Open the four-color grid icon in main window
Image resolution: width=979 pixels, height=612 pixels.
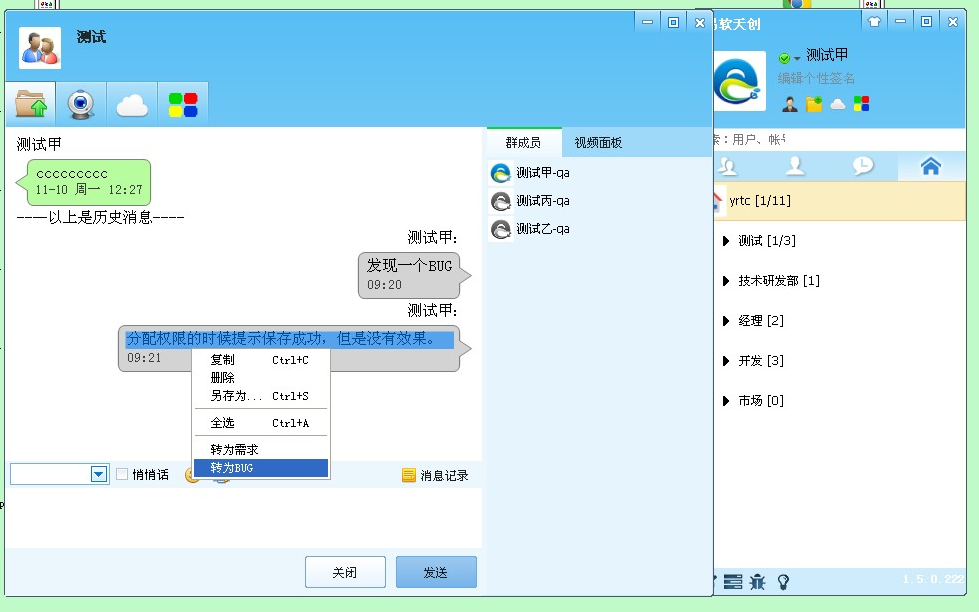(x=862, y=104)
